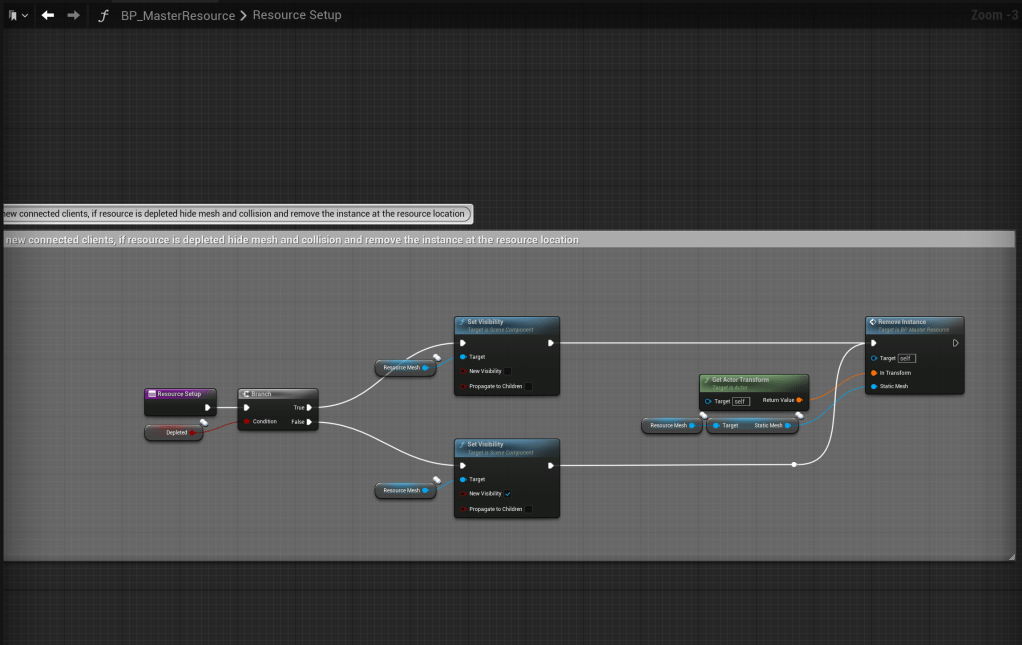Screen dimensions: 1022x645
Task: Click the reroute dot on the execution wire
Action: point(794,464)
